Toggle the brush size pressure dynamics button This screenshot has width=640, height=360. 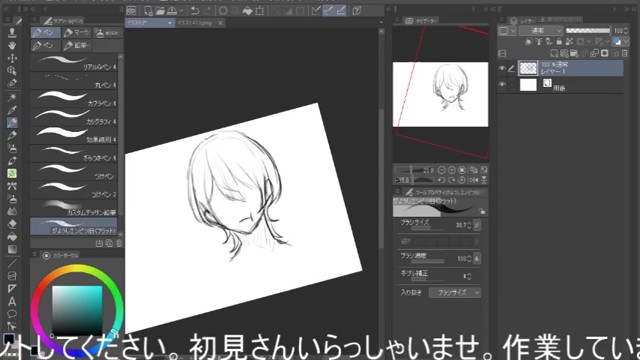477,225
